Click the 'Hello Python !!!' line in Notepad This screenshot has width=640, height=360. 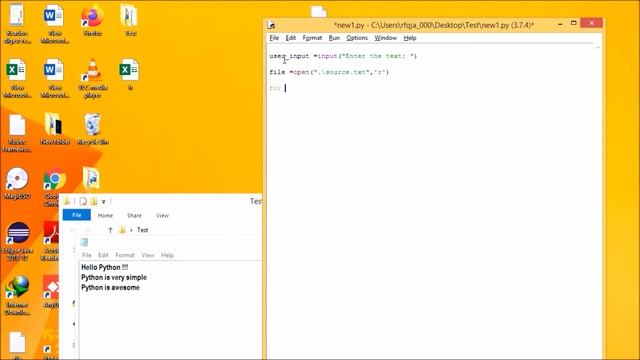[104, 267]
